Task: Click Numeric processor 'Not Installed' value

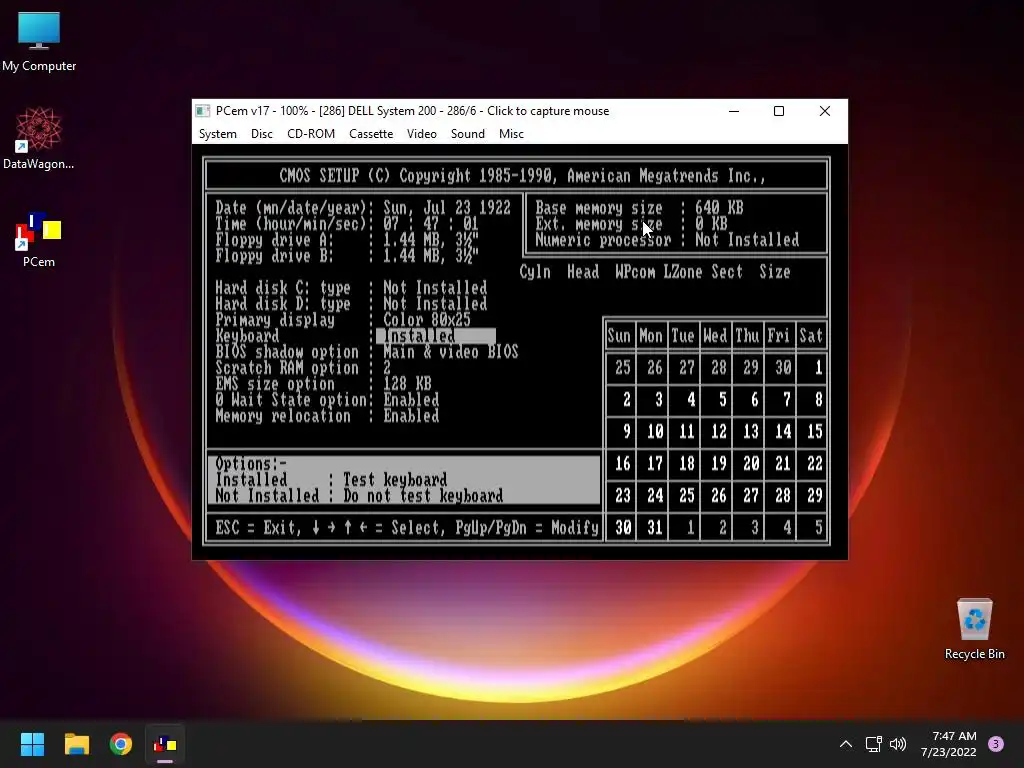Action: coord(747,240)
